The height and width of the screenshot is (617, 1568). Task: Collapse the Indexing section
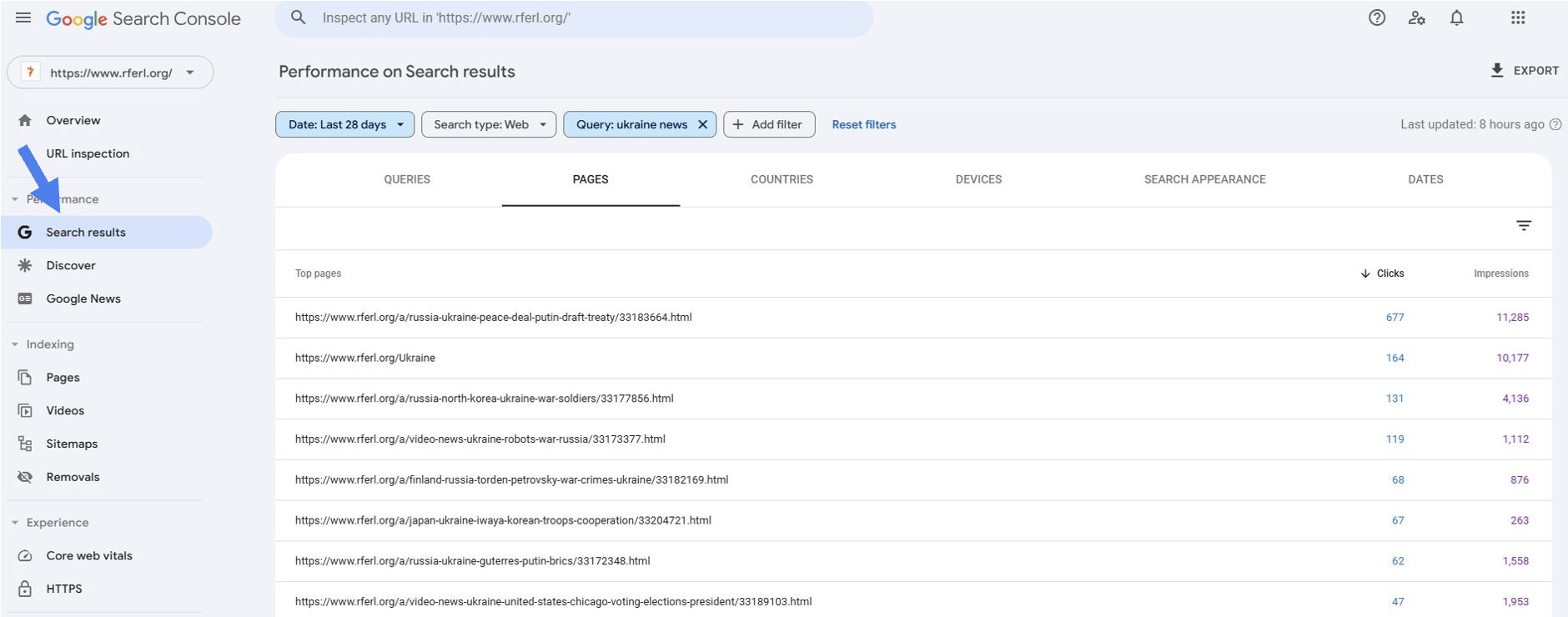click(x=15, y=344)
